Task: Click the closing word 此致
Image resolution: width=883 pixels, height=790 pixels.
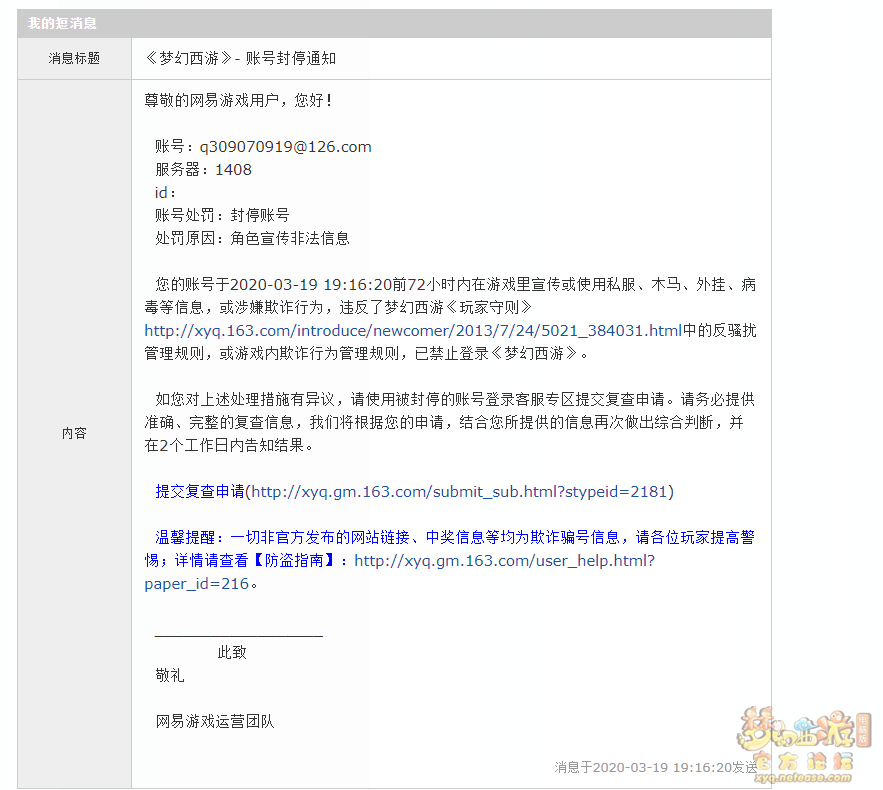Action: [232, 653]
